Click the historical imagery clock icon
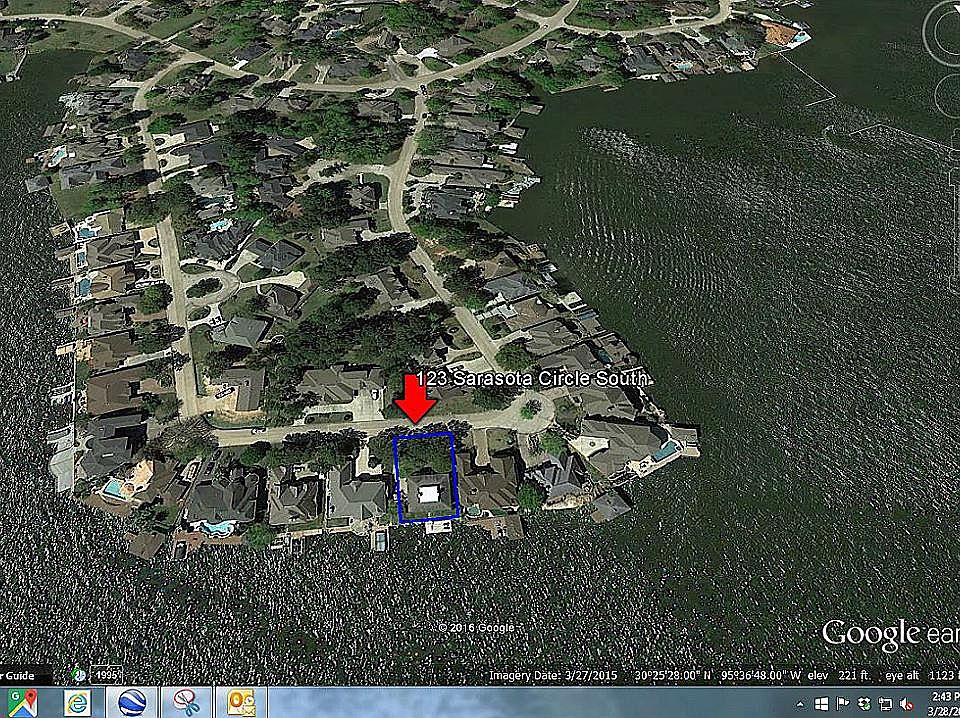 pyautogui.click(x=78, y=675)
